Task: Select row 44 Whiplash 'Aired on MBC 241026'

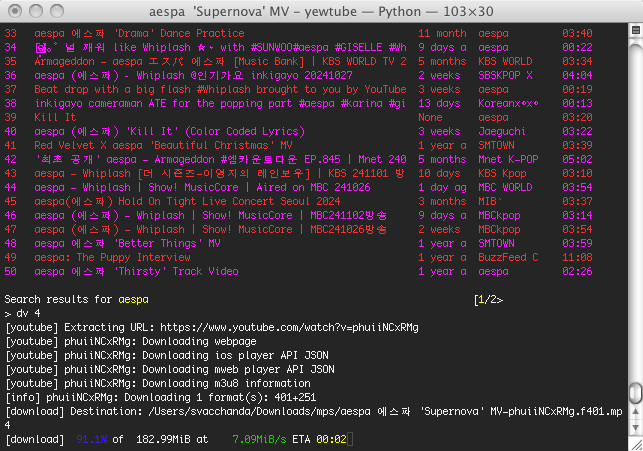Action: tap(299, 187)
